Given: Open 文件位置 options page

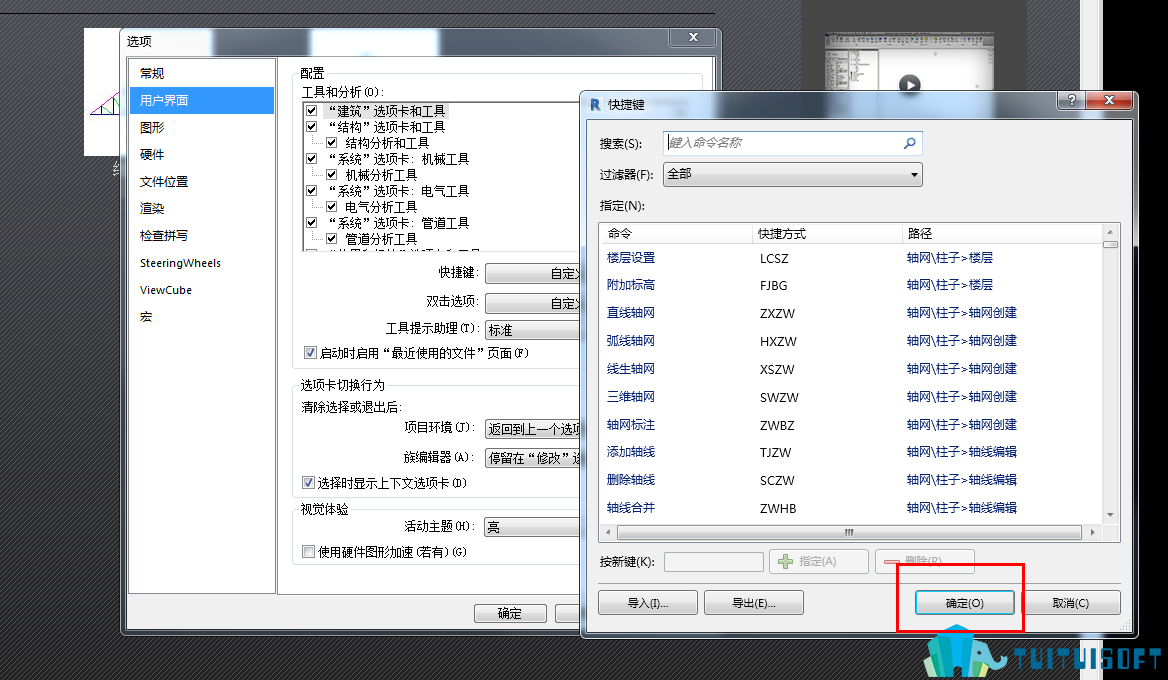Looking at the screenshot, I should (x=202, y=182).
